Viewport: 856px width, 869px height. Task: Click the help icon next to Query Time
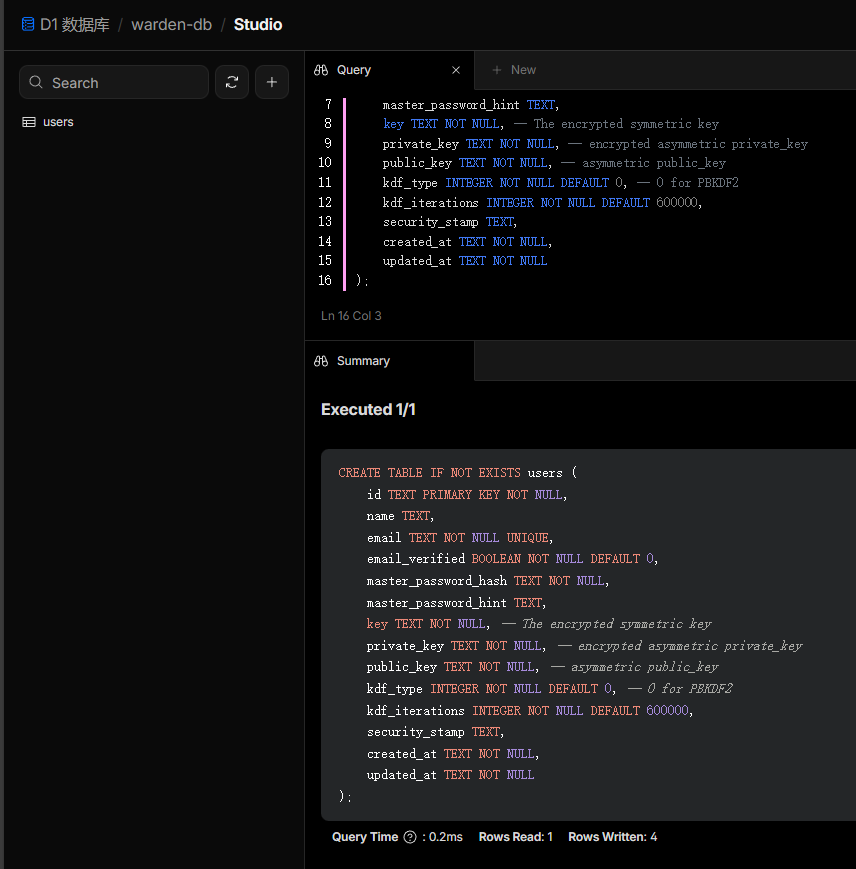tap(409, 837)
